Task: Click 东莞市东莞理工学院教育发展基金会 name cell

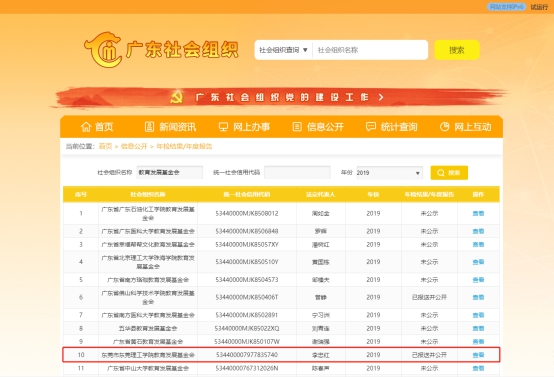Action: pos(148,355)
